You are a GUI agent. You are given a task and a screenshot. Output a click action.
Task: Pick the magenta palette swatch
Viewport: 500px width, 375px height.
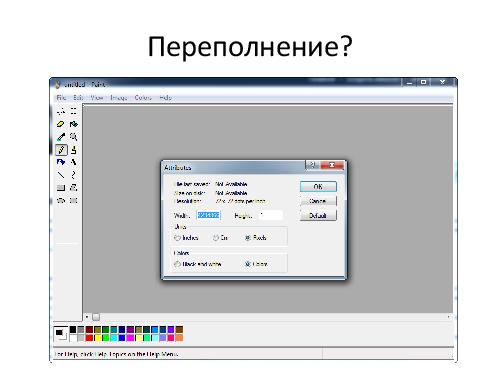click(x=130, y=338)
